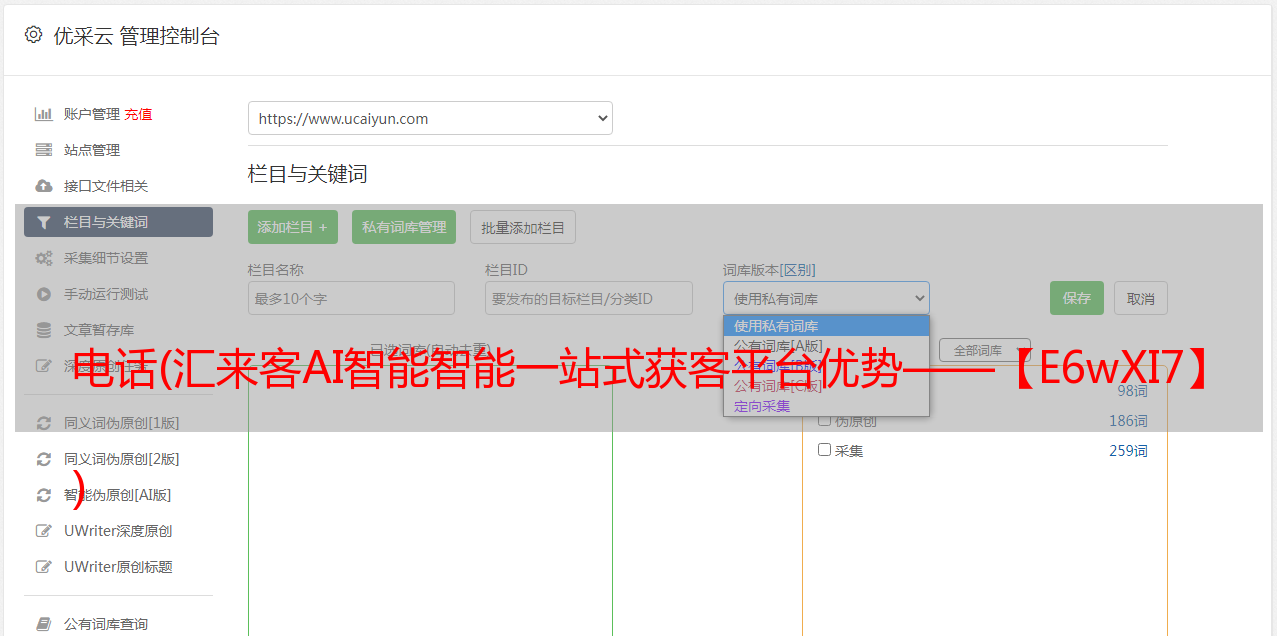Focus the 栏目名称 input field
The height and width of the screenshot is (636, 1277).
pyautogui.click(x=351, y=298)
